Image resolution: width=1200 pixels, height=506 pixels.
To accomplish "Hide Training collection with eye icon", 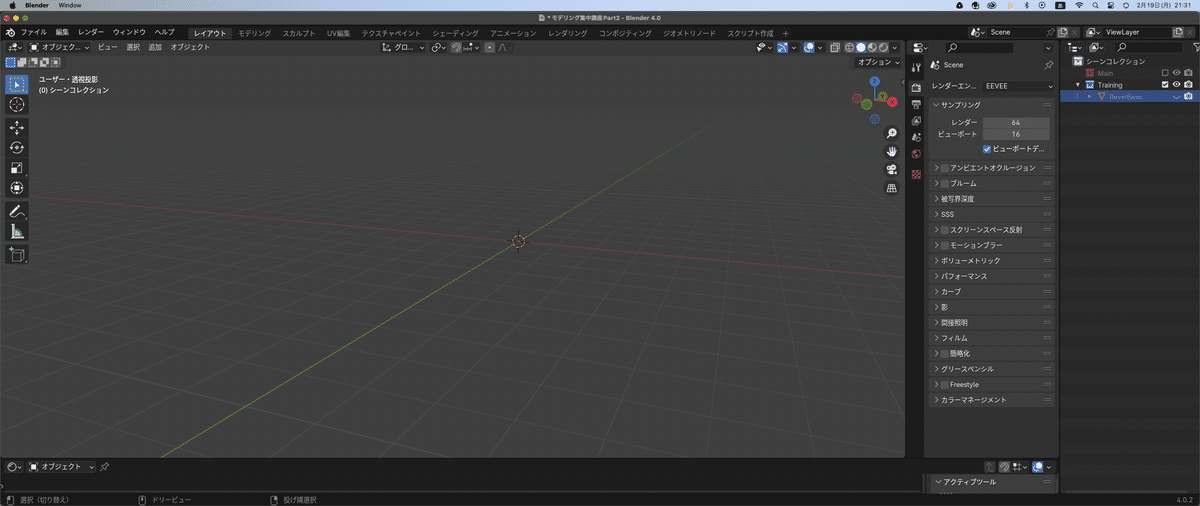I will 1176,85.
